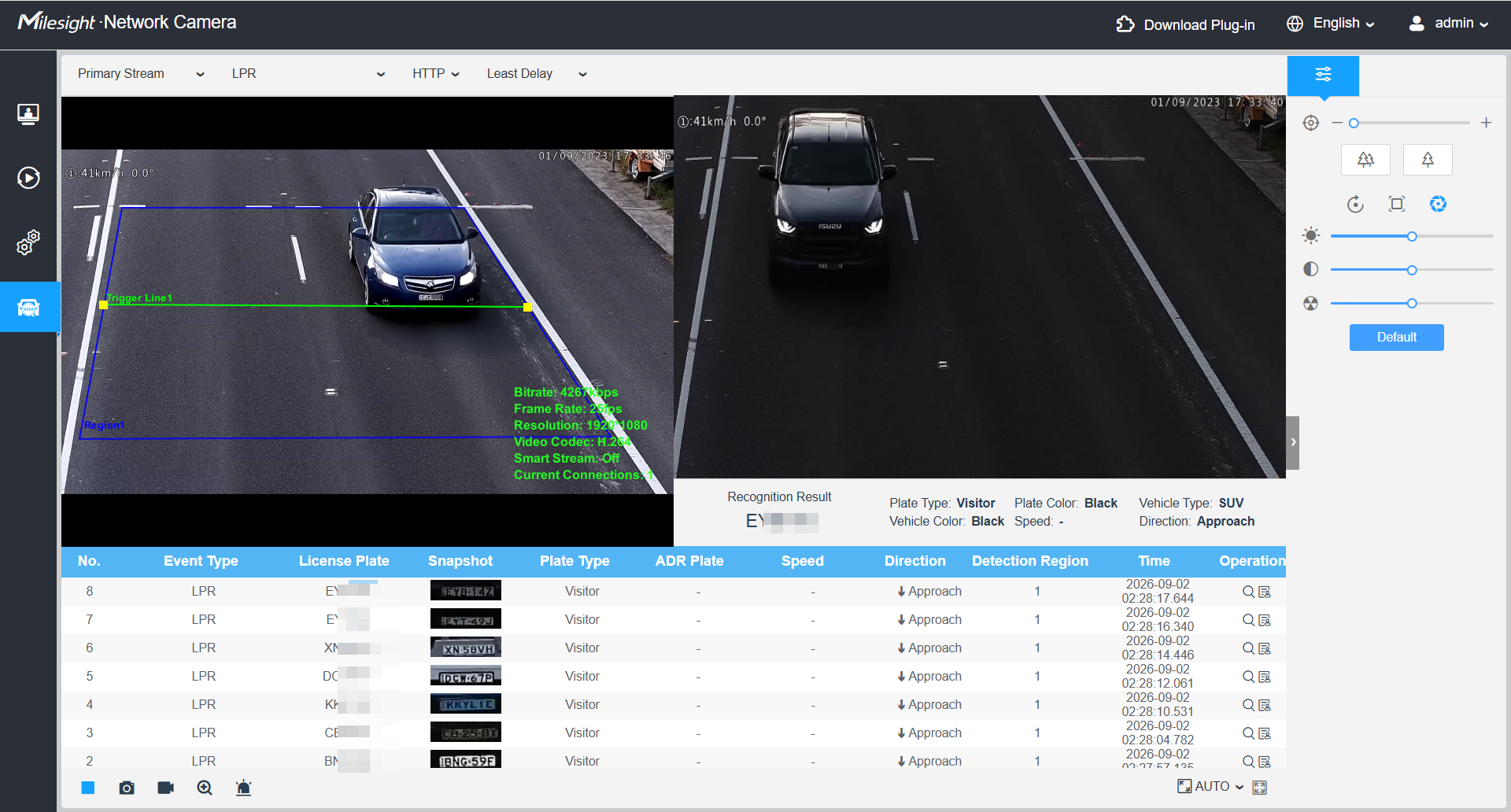
Task: Open the admin user menu
Action: coord(1448,24)
